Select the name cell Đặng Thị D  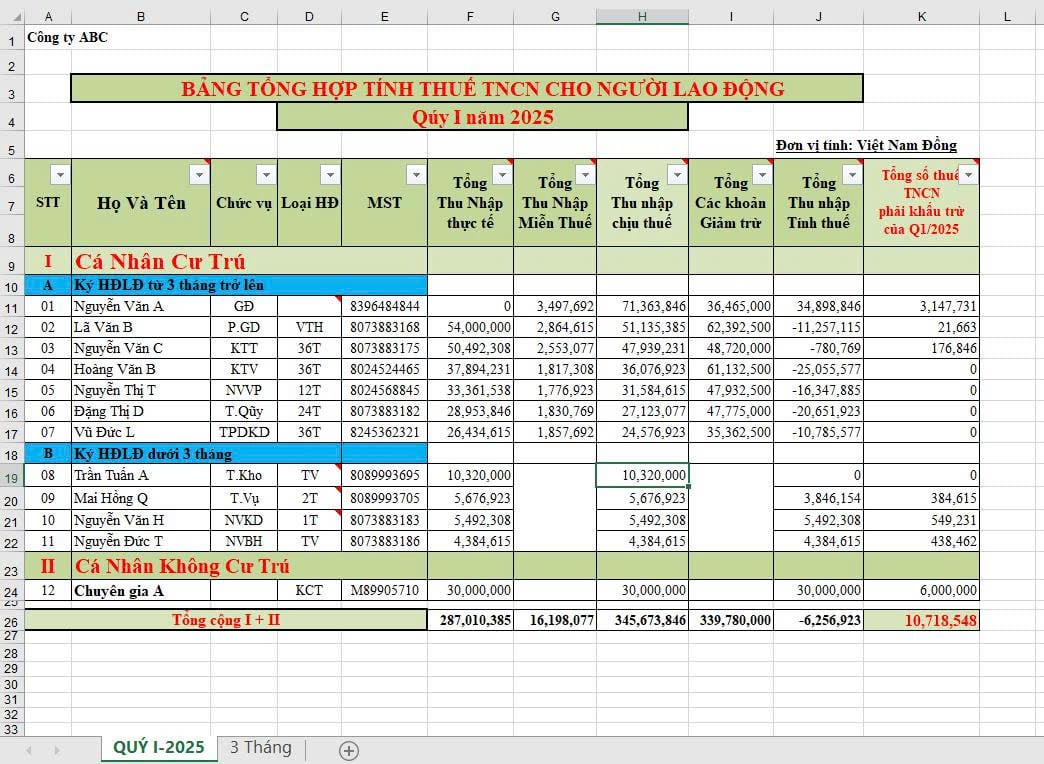tap(140, 411)
